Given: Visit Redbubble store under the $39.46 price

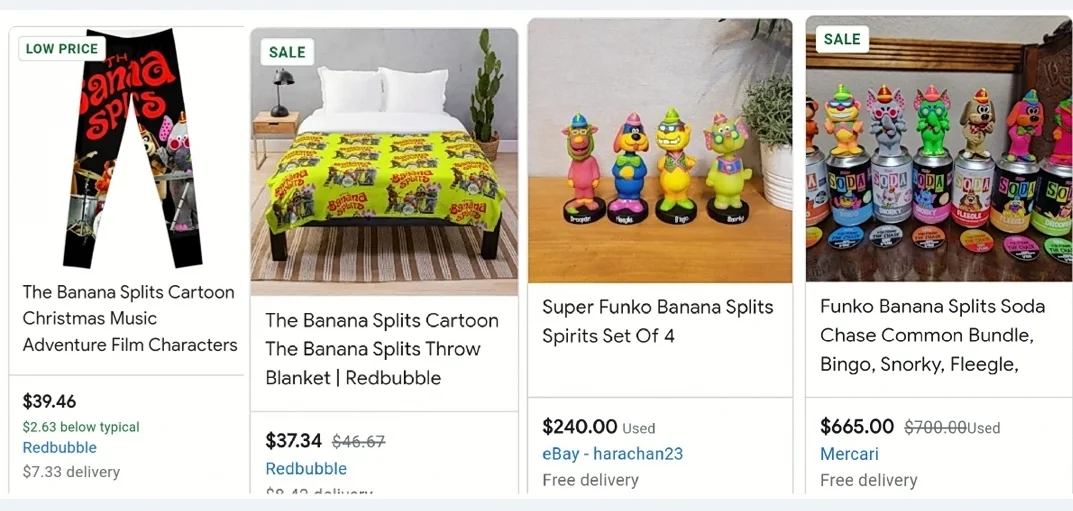Looking at the screenshot, I should point(60,448).
